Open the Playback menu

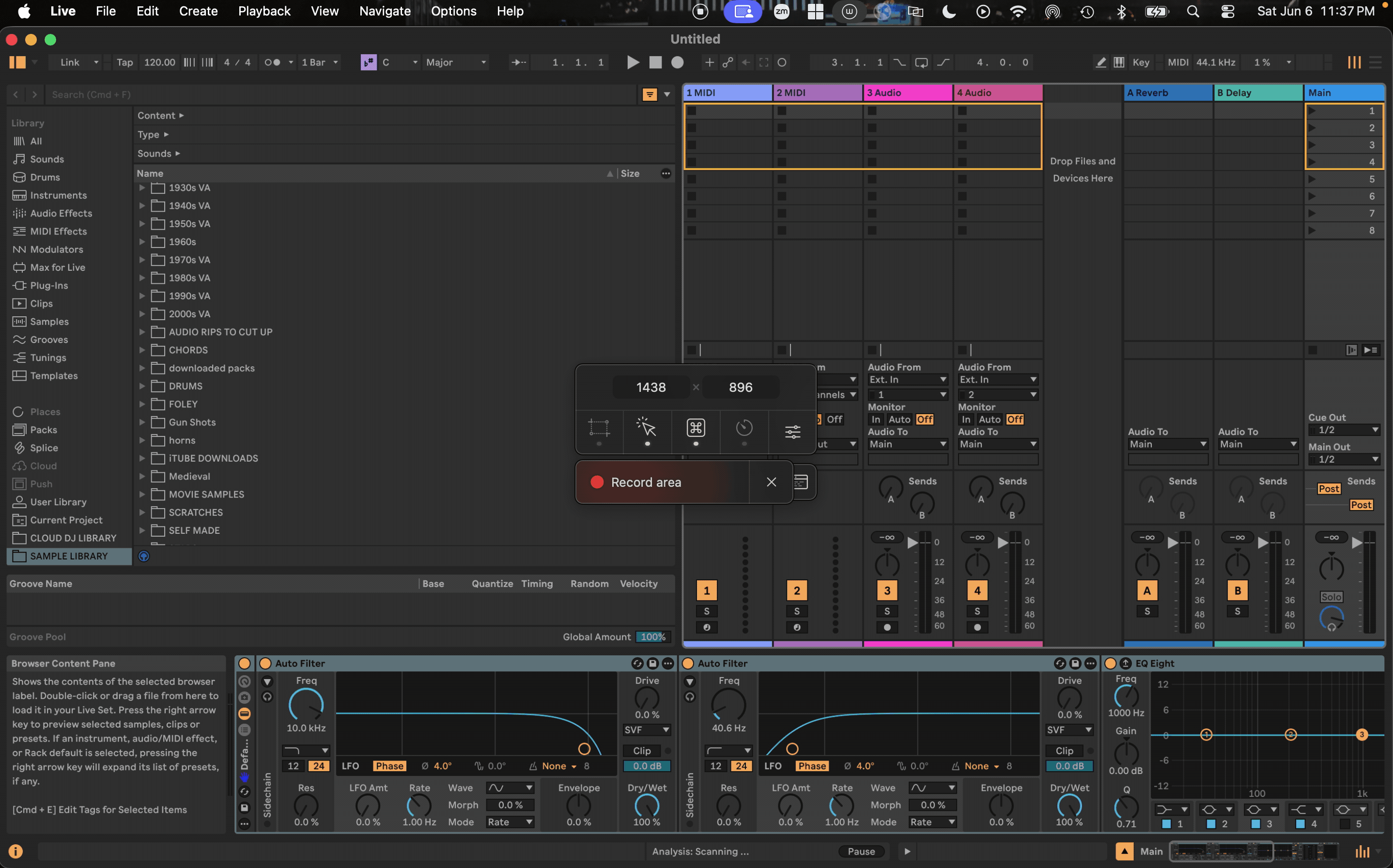pos(264,12)
